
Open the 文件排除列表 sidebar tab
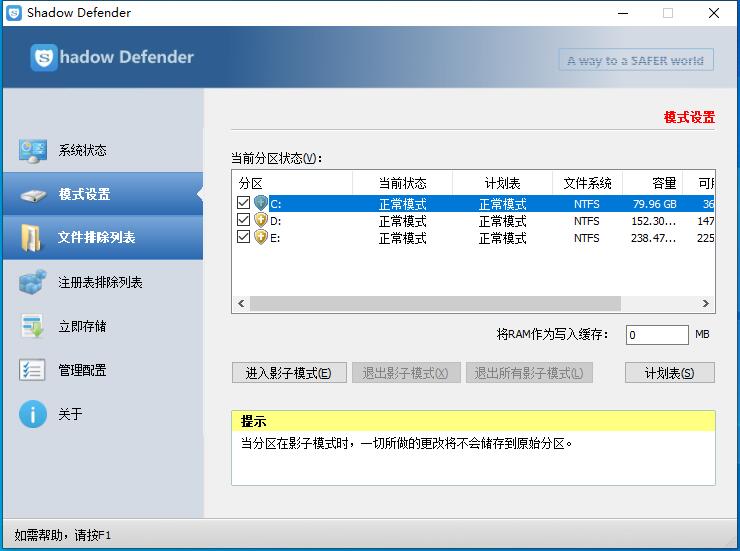tap(96, 238)
